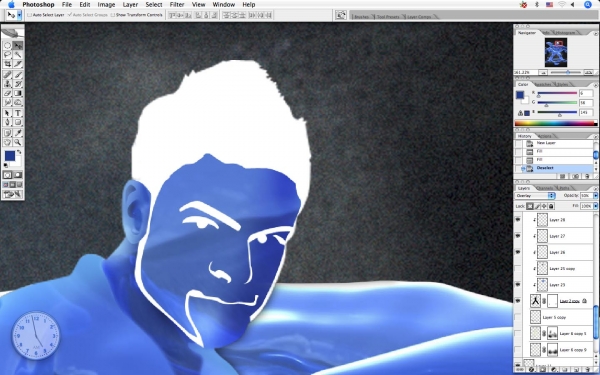Image resolution: width=600 pixels, height=375 pixels.
Task: Open History panel options menu arrow
Action: pos(595,136)
